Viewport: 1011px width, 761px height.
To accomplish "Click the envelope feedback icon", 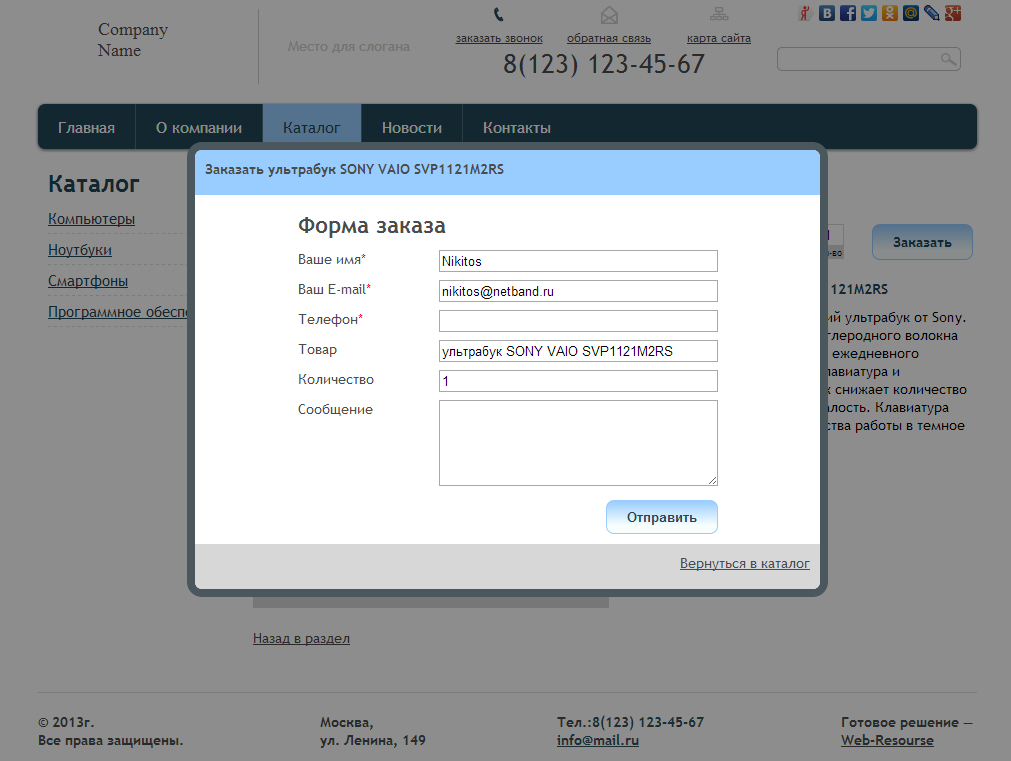I will (609, 15).
